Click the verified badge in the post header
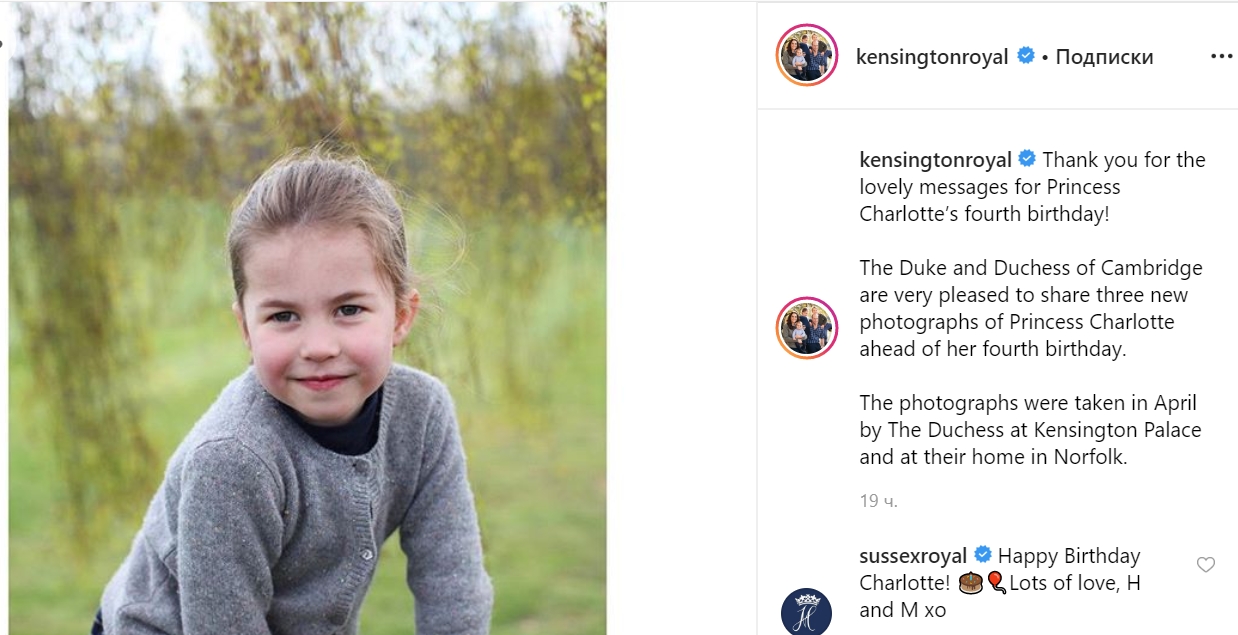The width and height of the screenshot is (1238, 635). [x=1025, y=56]
